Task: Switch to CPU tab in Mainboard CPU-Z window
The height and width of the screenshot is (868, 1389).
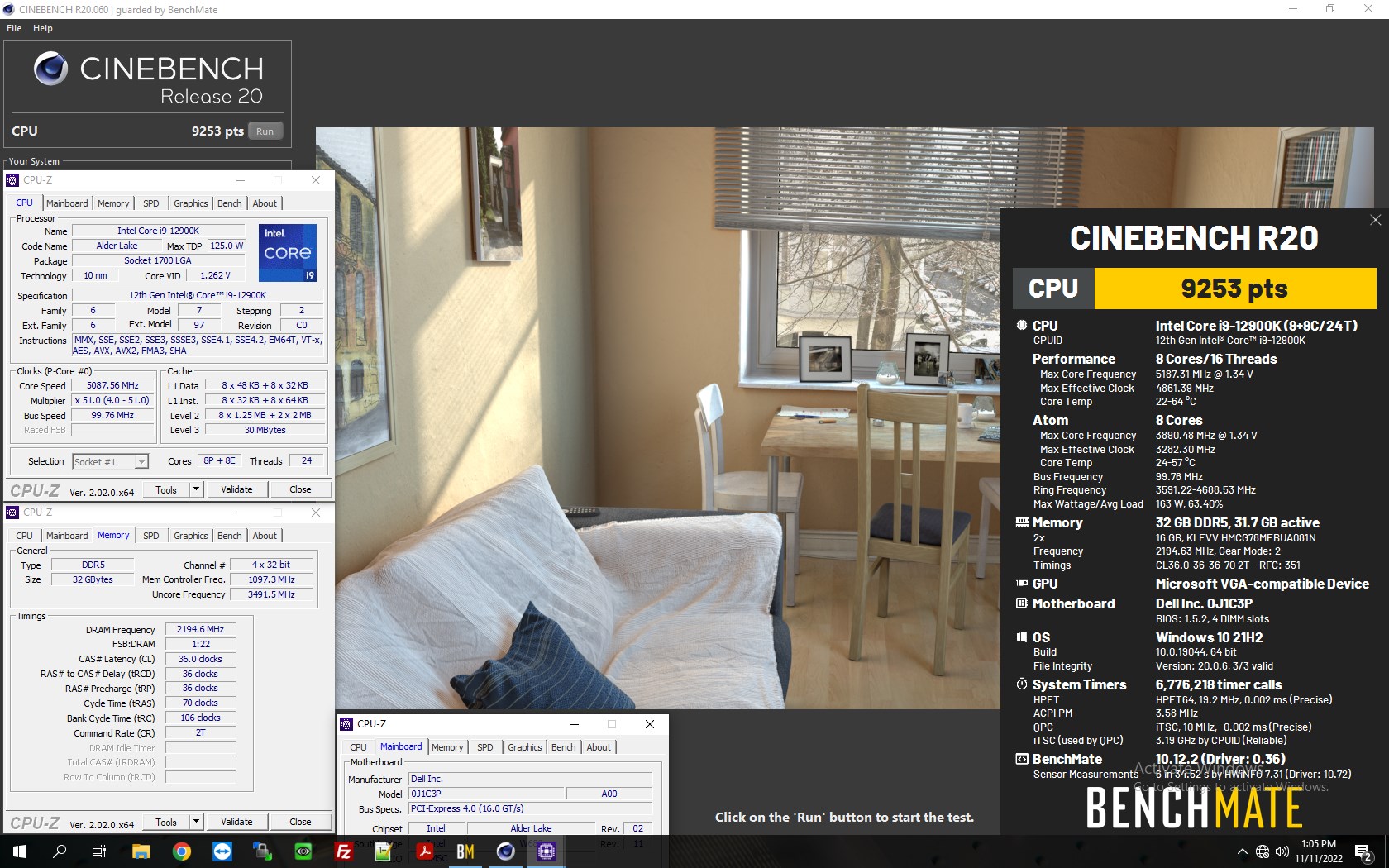Action: pyautogui.click(x=358, y=747)
